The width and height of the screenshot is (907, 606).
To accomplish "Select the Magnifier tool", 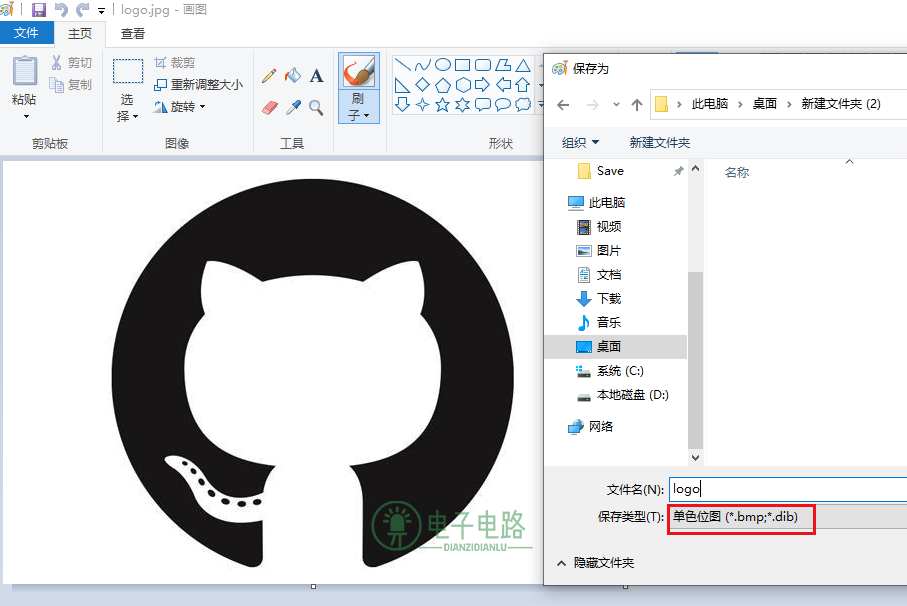I will point(316,107).
